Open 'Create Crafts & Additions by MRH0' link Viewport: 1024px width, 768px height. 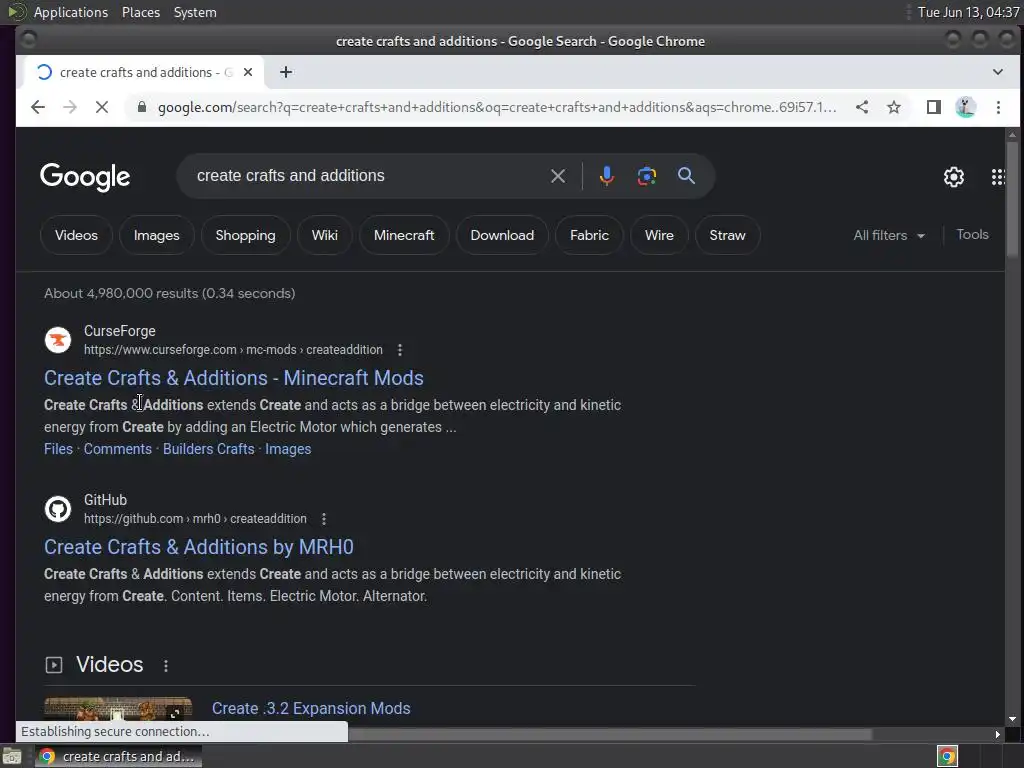click(199, 547)
